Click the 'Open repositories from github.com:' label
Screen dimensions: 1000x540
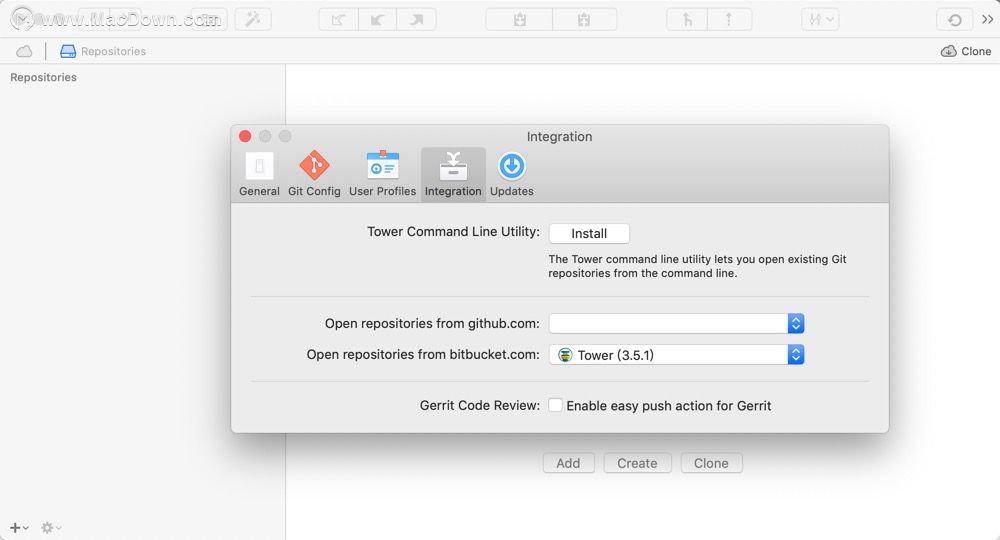[x=432, y=323]
